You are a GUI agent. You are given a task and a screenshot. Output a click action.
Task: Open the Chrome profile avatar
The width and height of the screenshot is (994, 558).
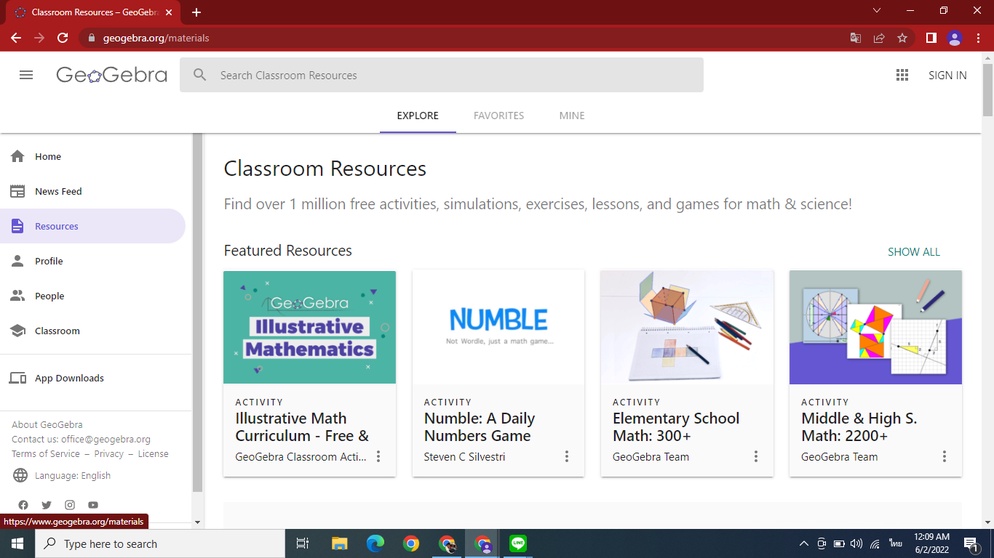click(955, 38)
